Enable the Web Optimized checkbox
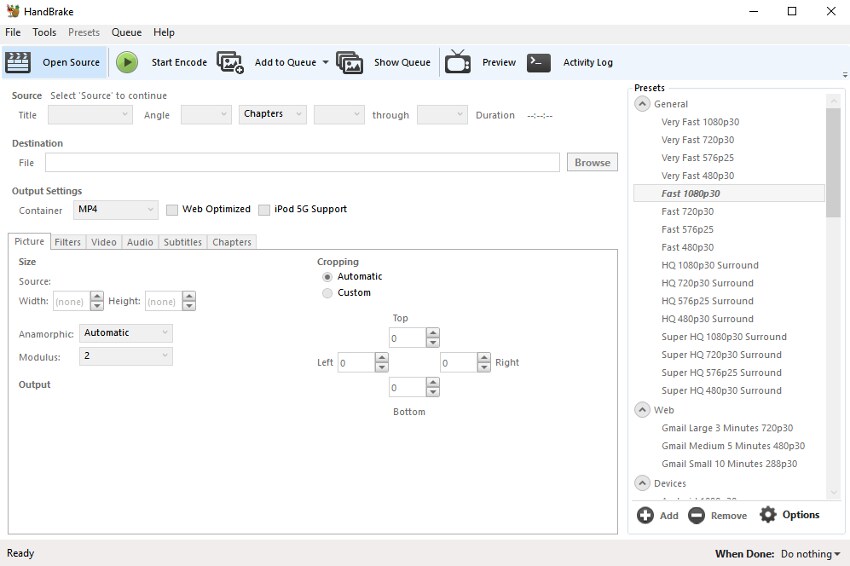Screen dimensions: 850x566 click(x=172, y=210)
